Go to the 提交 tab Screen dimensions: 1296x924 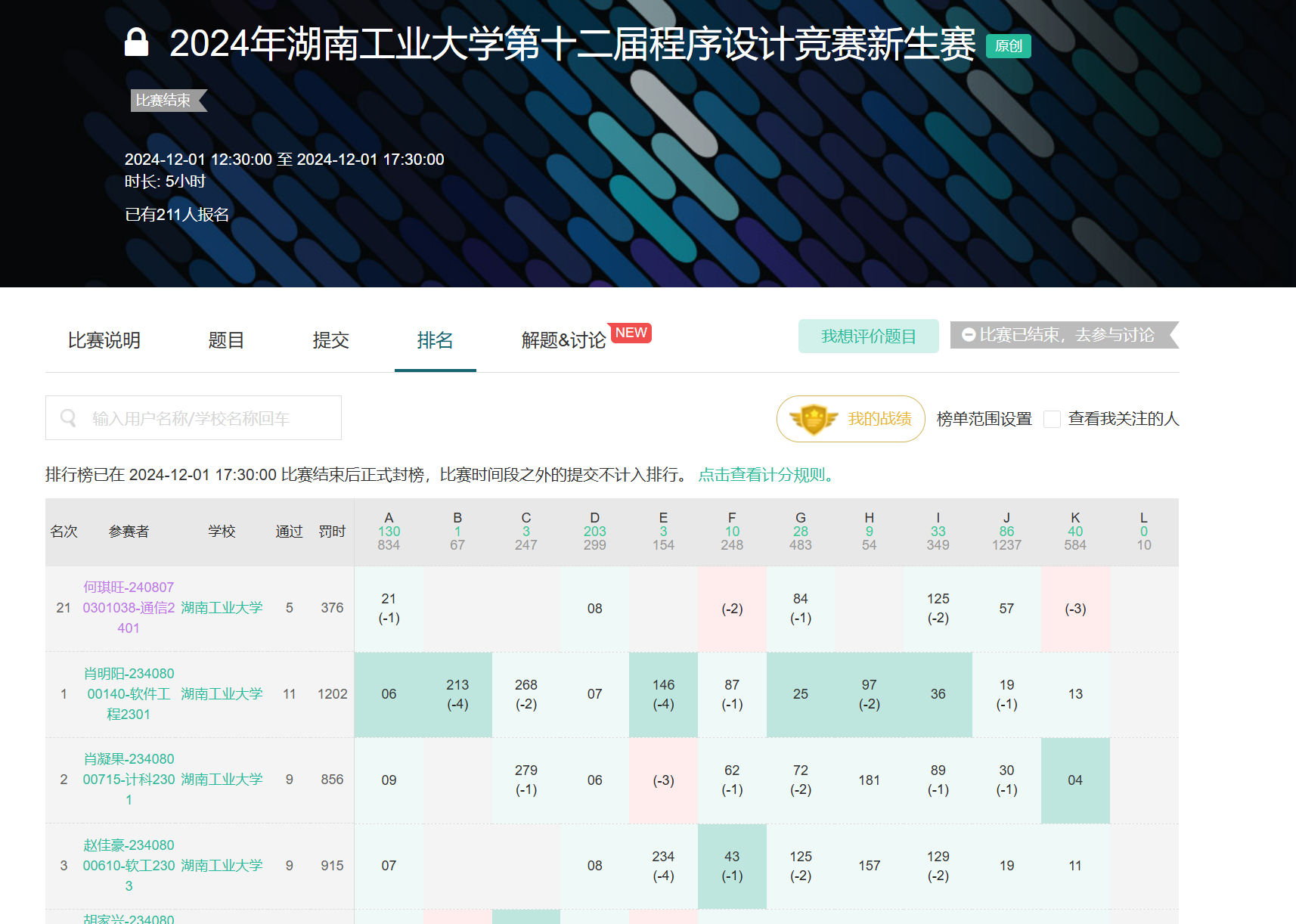330,340
